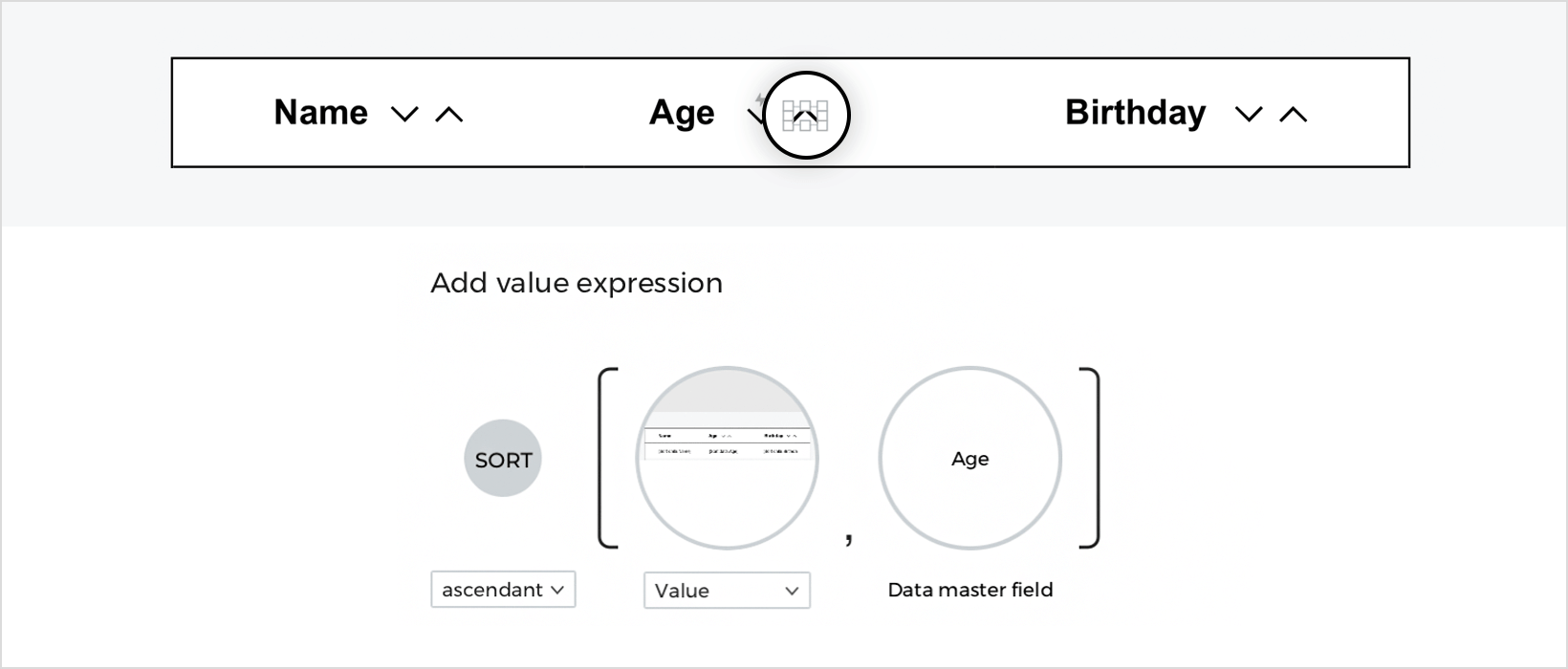Open the Value dropdown below the data grid
Screen dimensions: 1568x669
(x=727, y=591)
